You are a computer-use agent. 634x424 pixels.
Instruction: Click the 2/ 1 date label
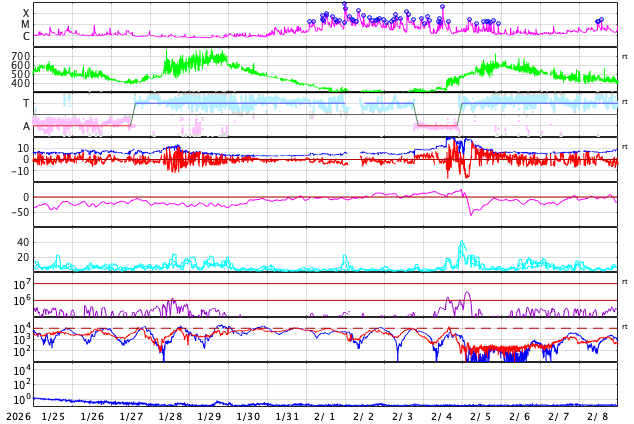pyautogui.click(x=325, y=416)
